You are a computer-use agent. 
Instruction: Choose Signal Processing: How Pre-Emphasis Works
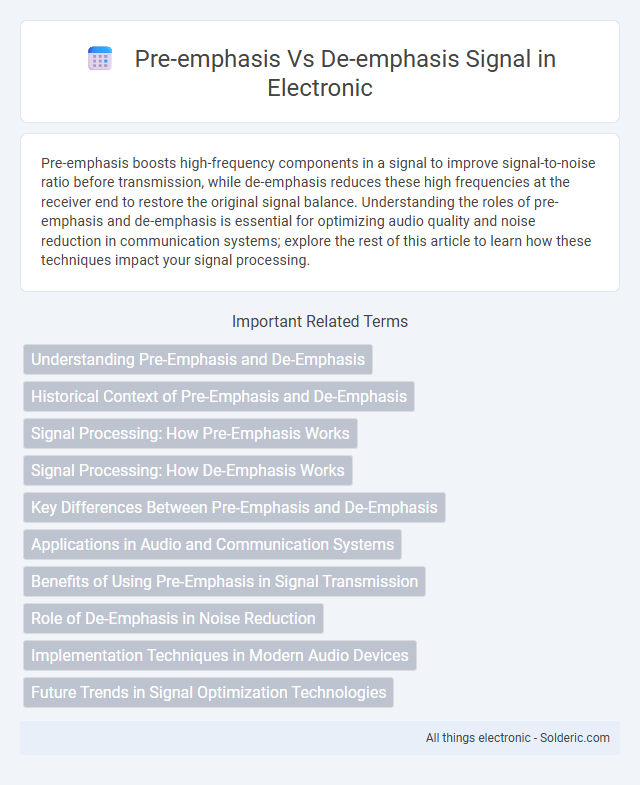(190, 434)
